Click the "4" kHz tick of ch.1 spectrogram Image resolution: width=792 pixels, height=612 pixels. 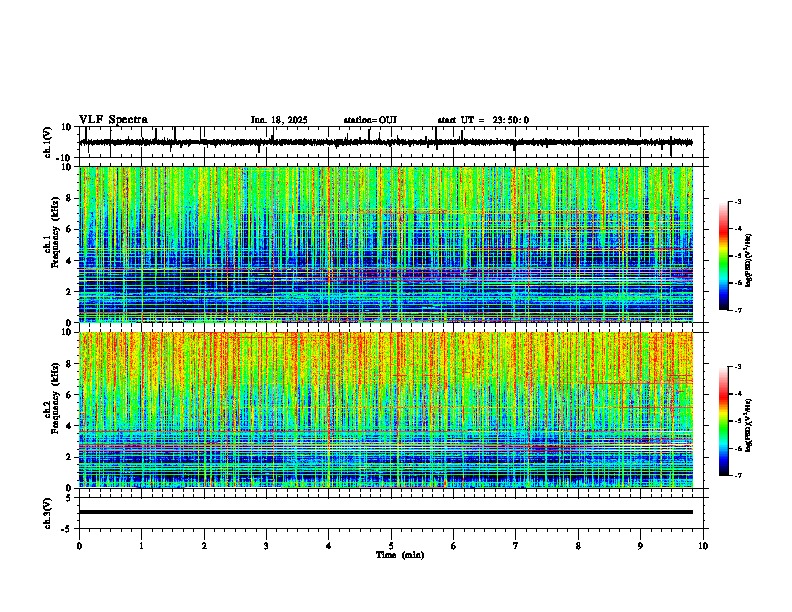[x=69, y=261]
